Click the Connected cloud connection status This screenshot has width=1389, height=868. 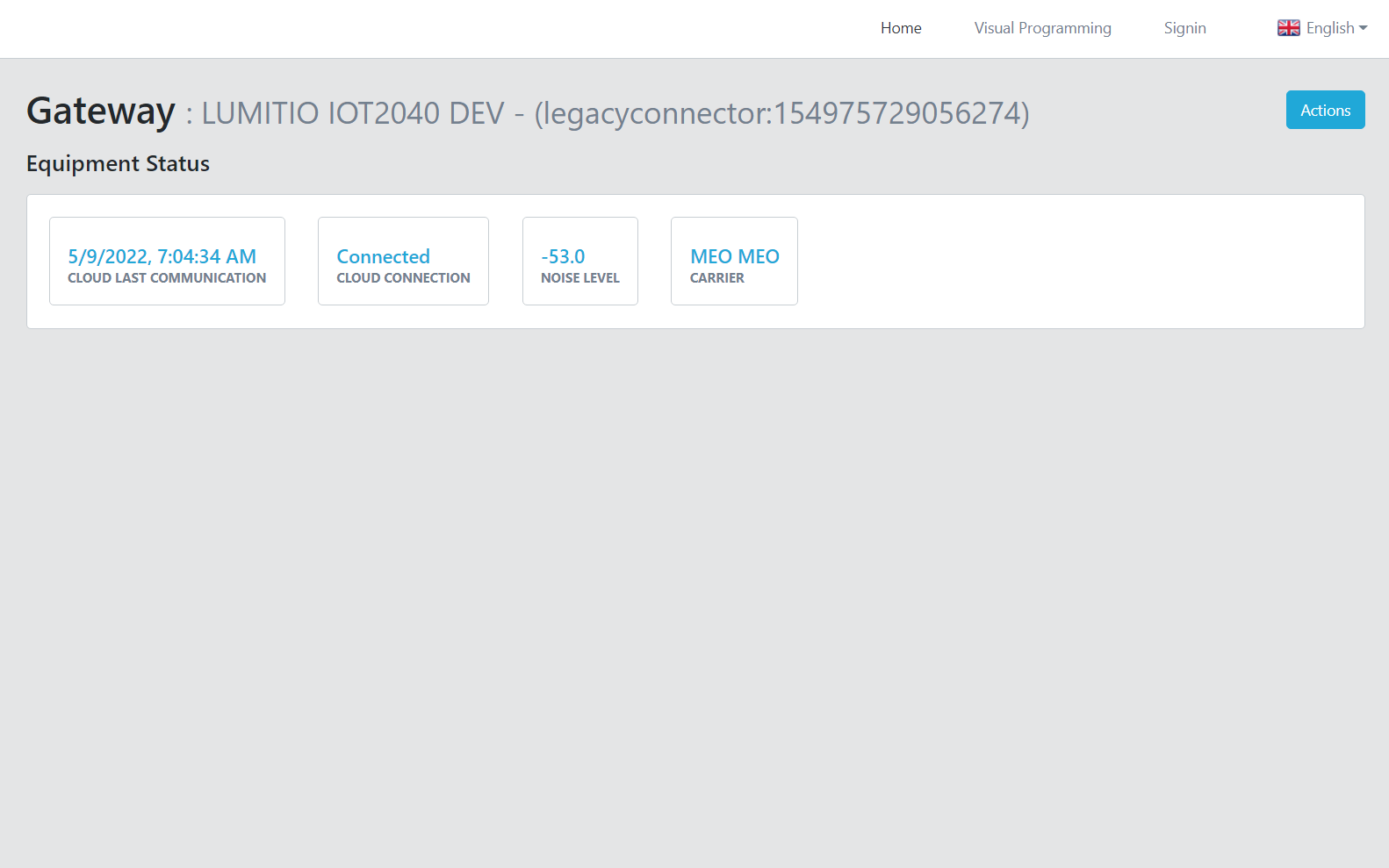pos(383,256)
